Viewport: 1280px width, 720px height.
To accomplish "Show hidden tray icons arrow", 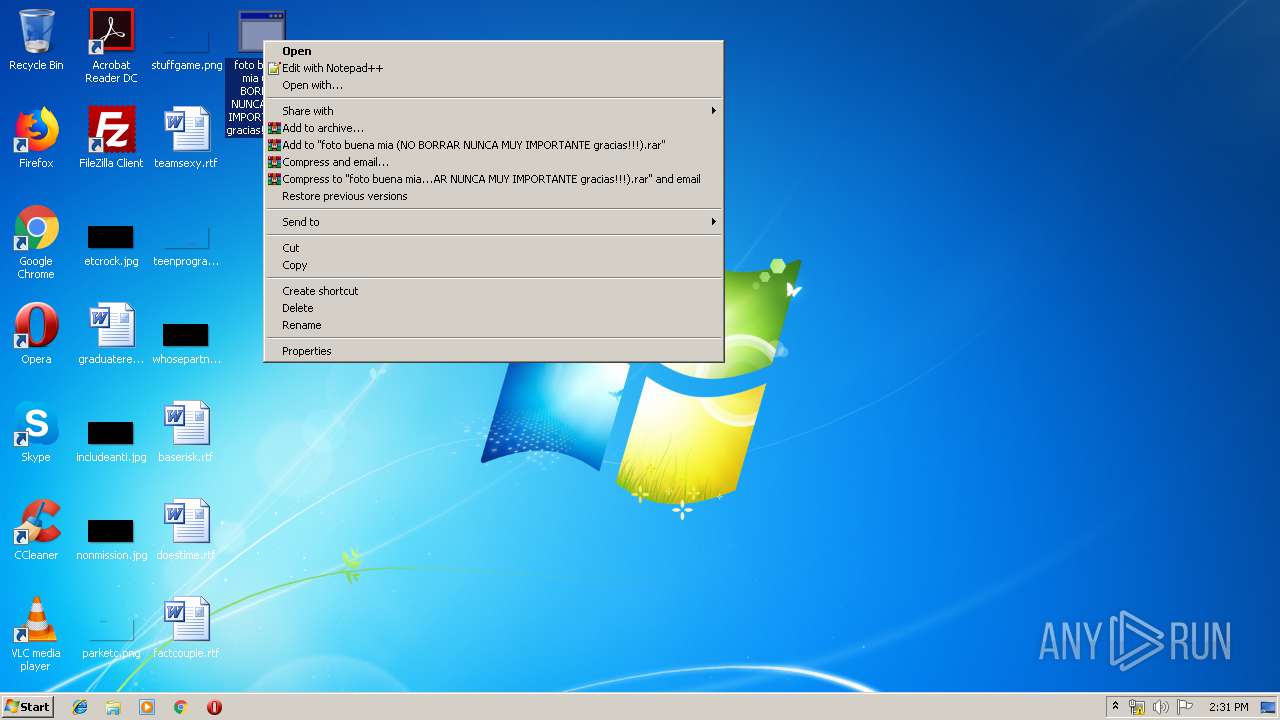I will coord(1115,707).
